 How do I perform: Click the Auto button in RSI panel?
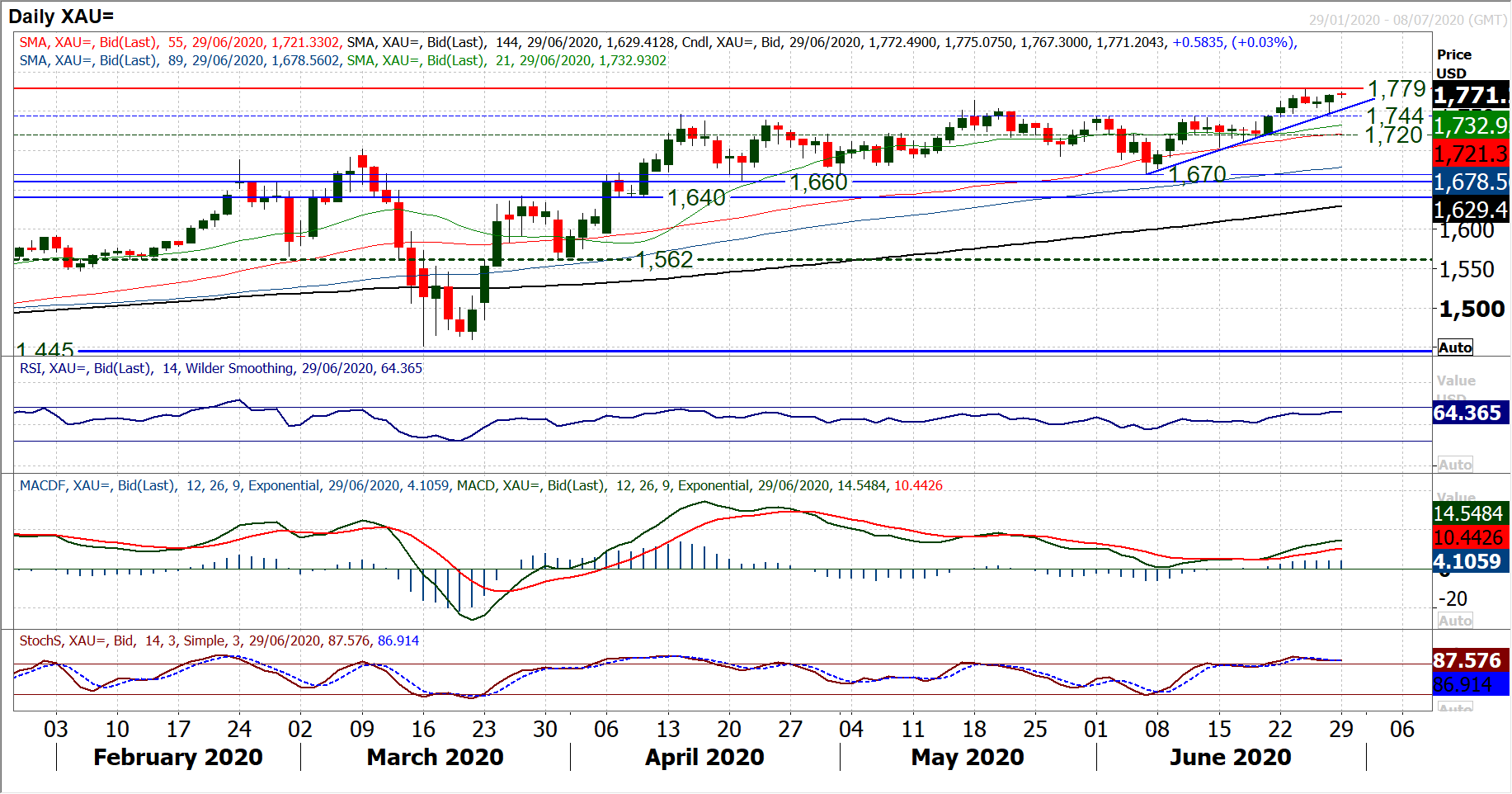tap(1455, 465)
